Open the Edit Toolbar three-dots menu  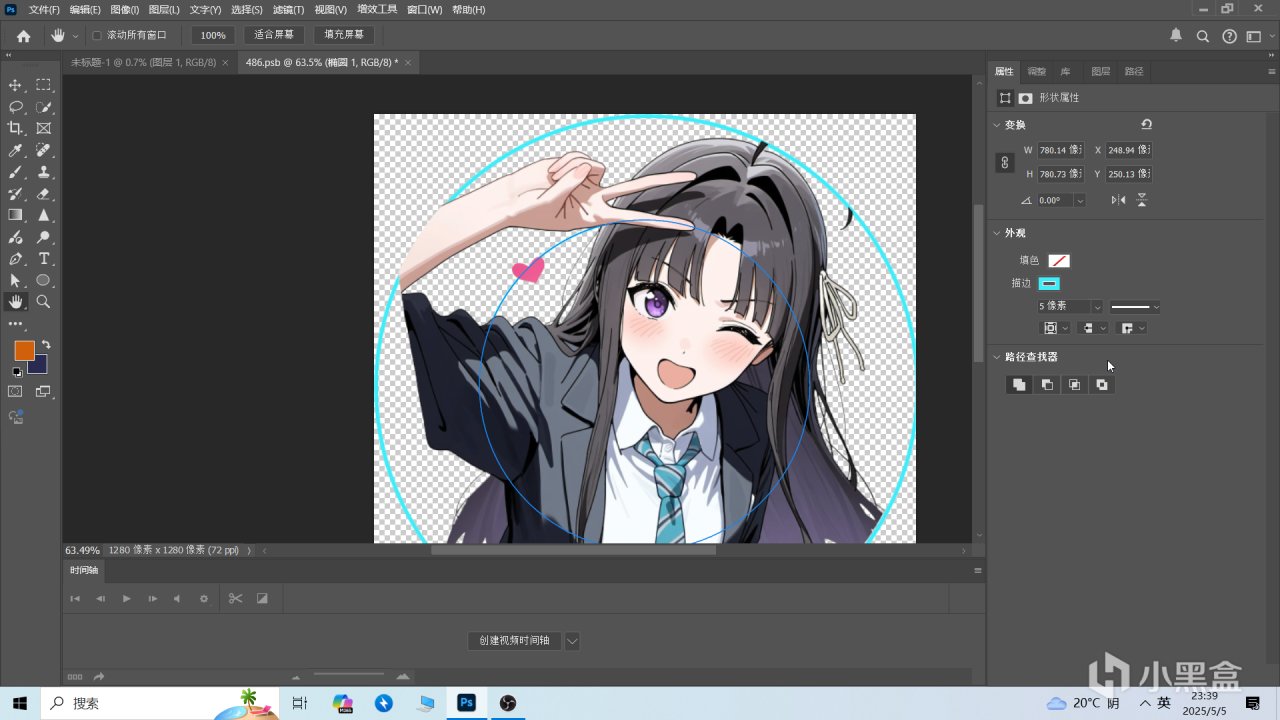pyautogui.click(x=15, y=324)
